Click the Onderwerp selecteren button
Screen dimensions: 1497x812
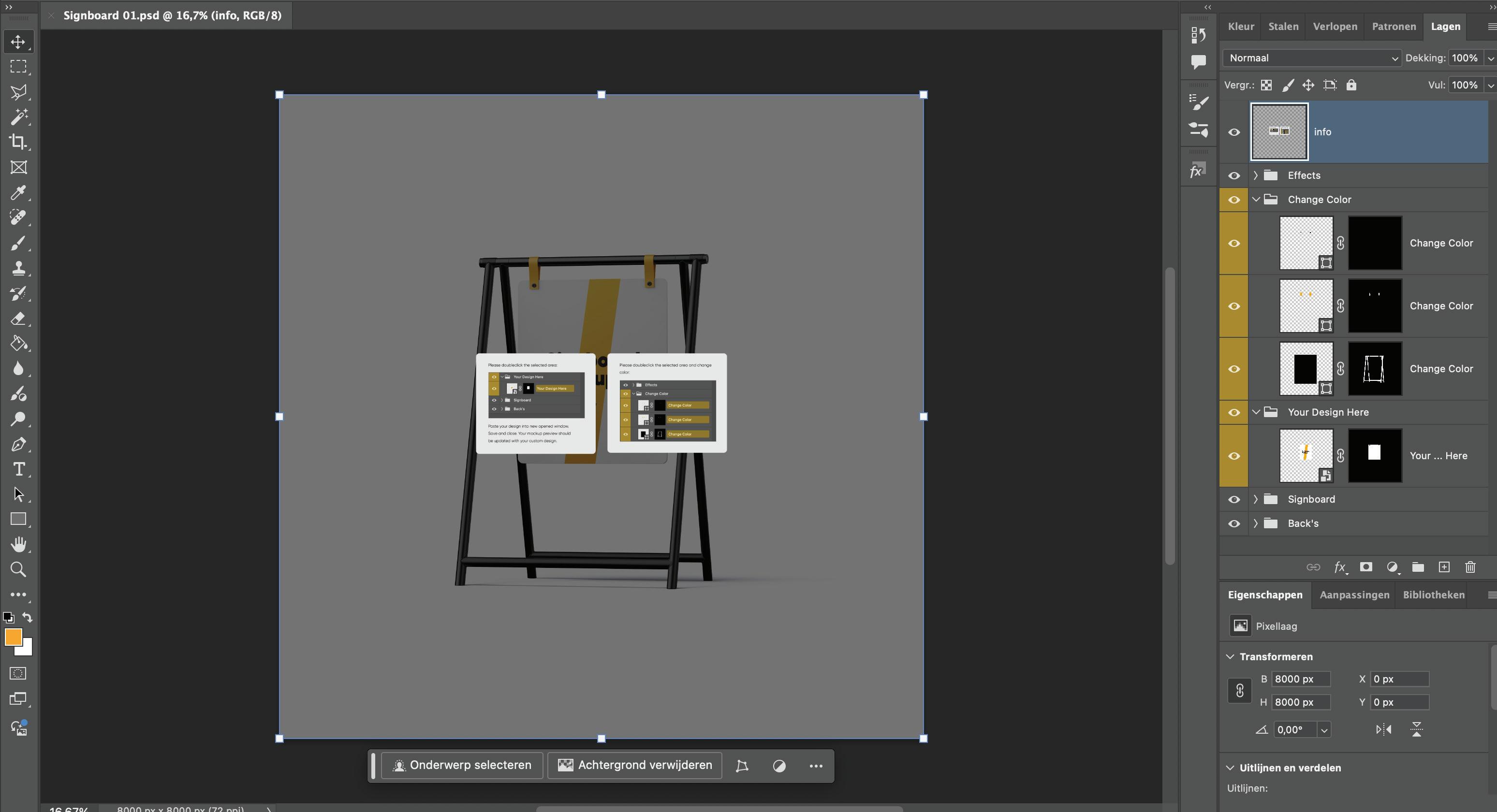(462, 766)
